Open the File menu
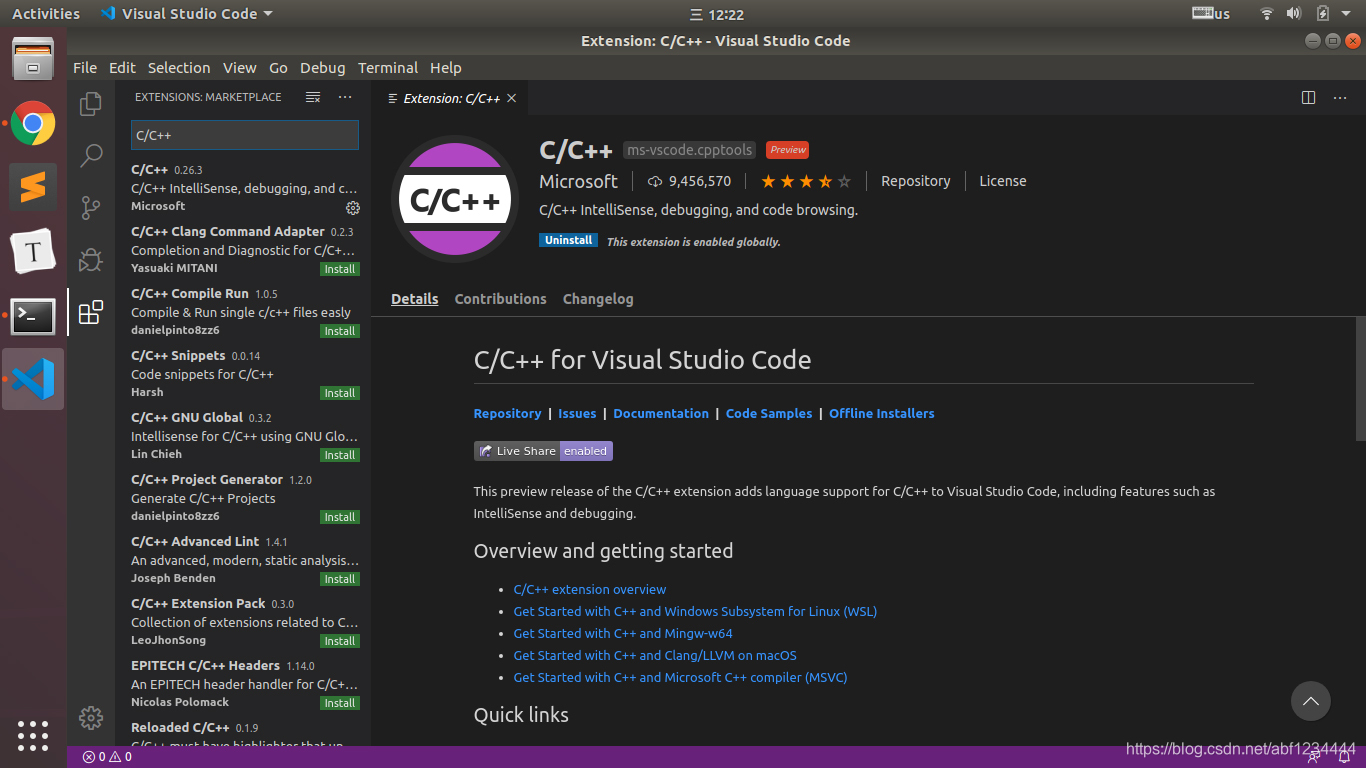 (x=85, y=68)
